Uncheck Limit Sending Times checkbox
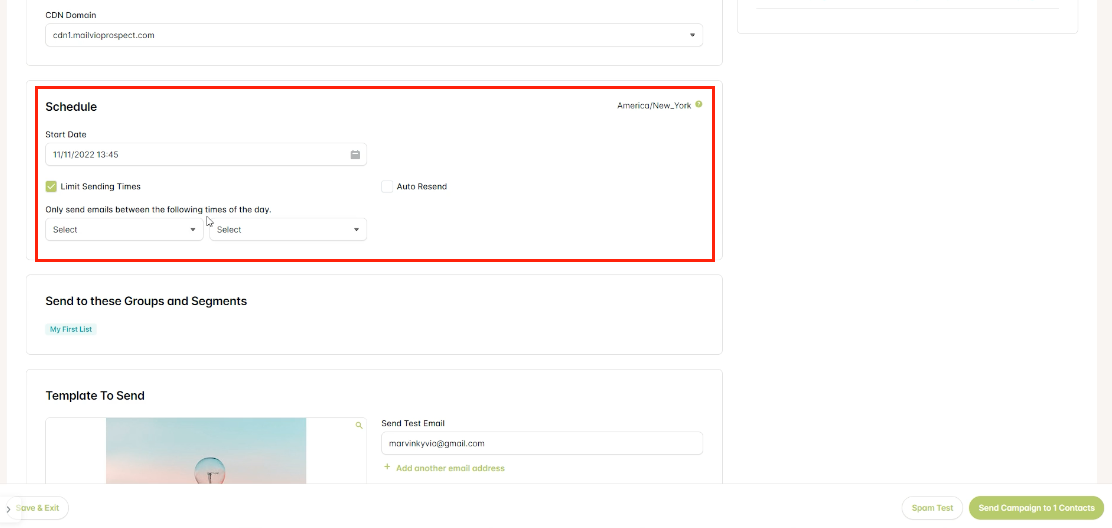 (51, 186)
